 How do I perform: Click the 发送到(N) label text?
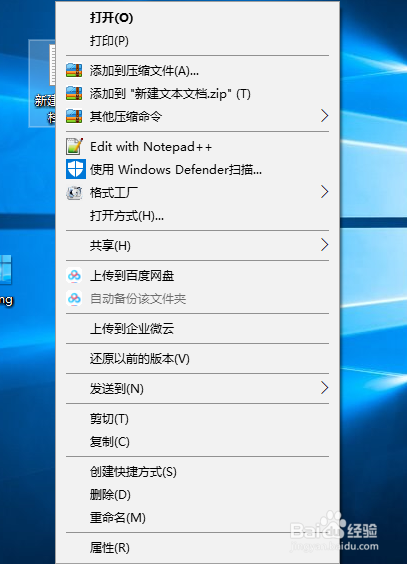117,388
